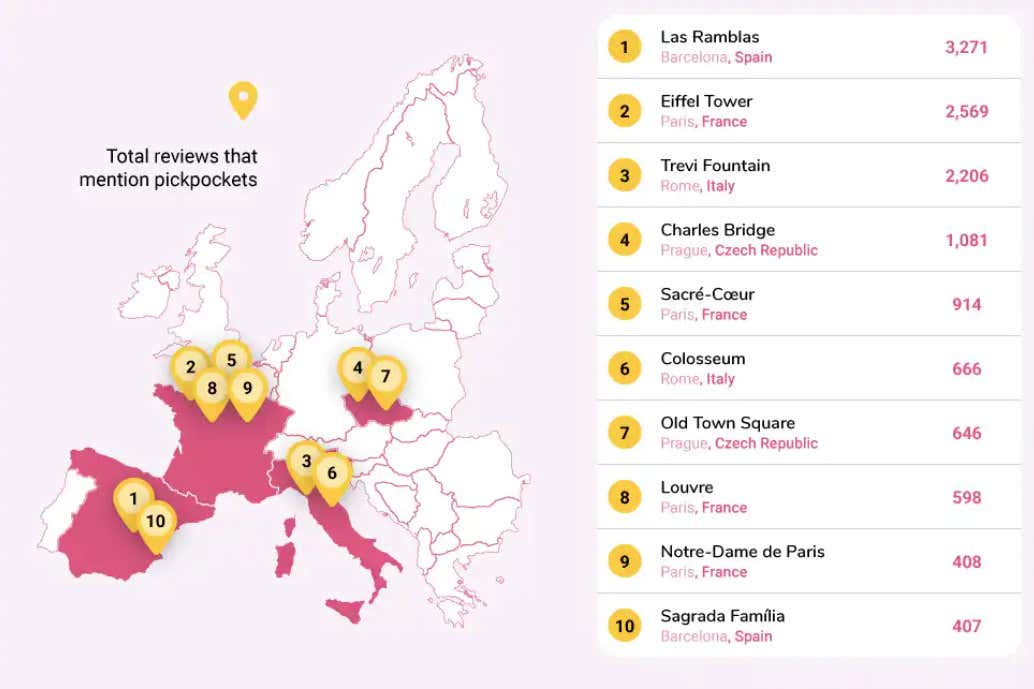
Task: Click the Louvre review count 598
Action: (966, 497)
